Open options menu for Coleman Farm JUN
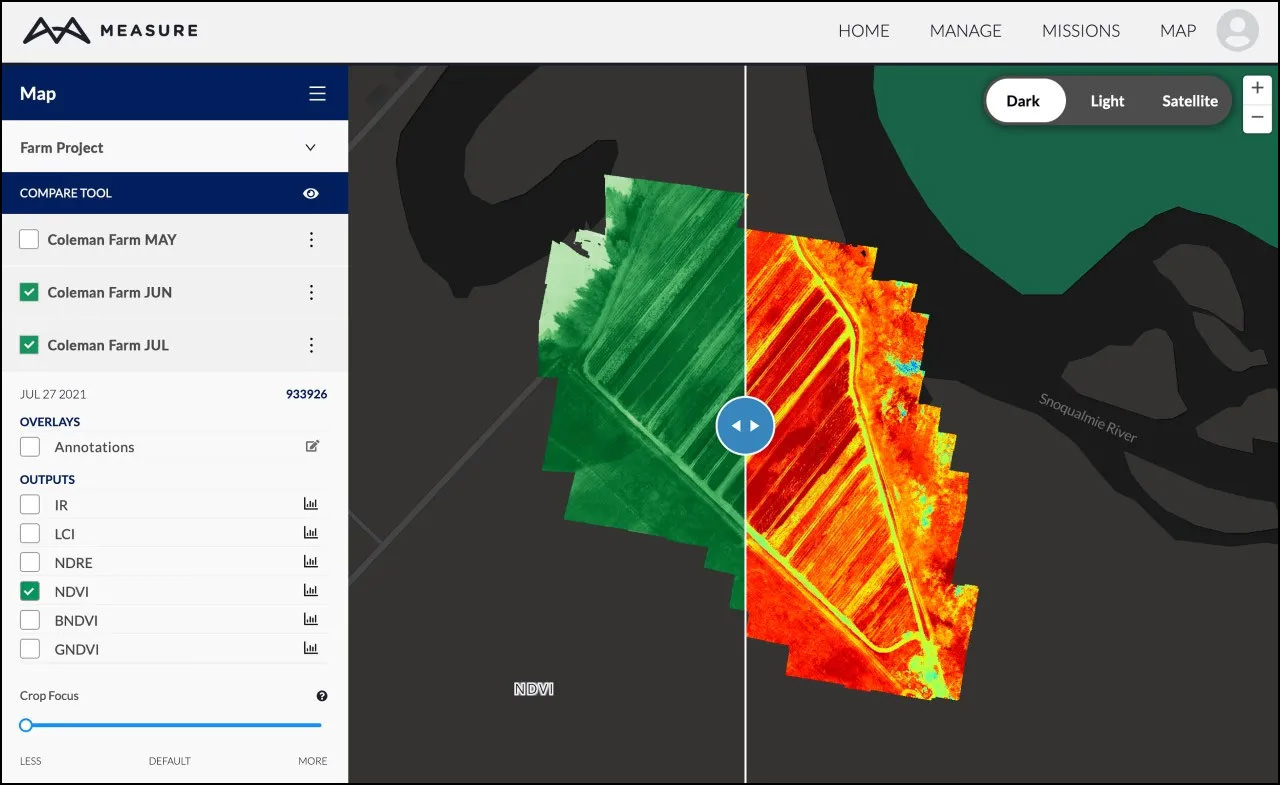The height and width of the screenshot is (785, 1280). tap(311, 293)
